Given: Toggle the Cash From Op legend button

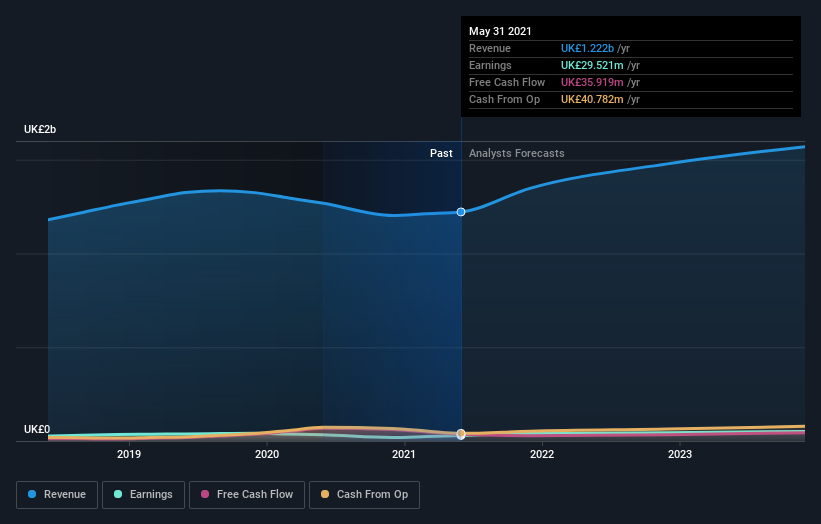Looking at the screenshot, I should 364,495.
